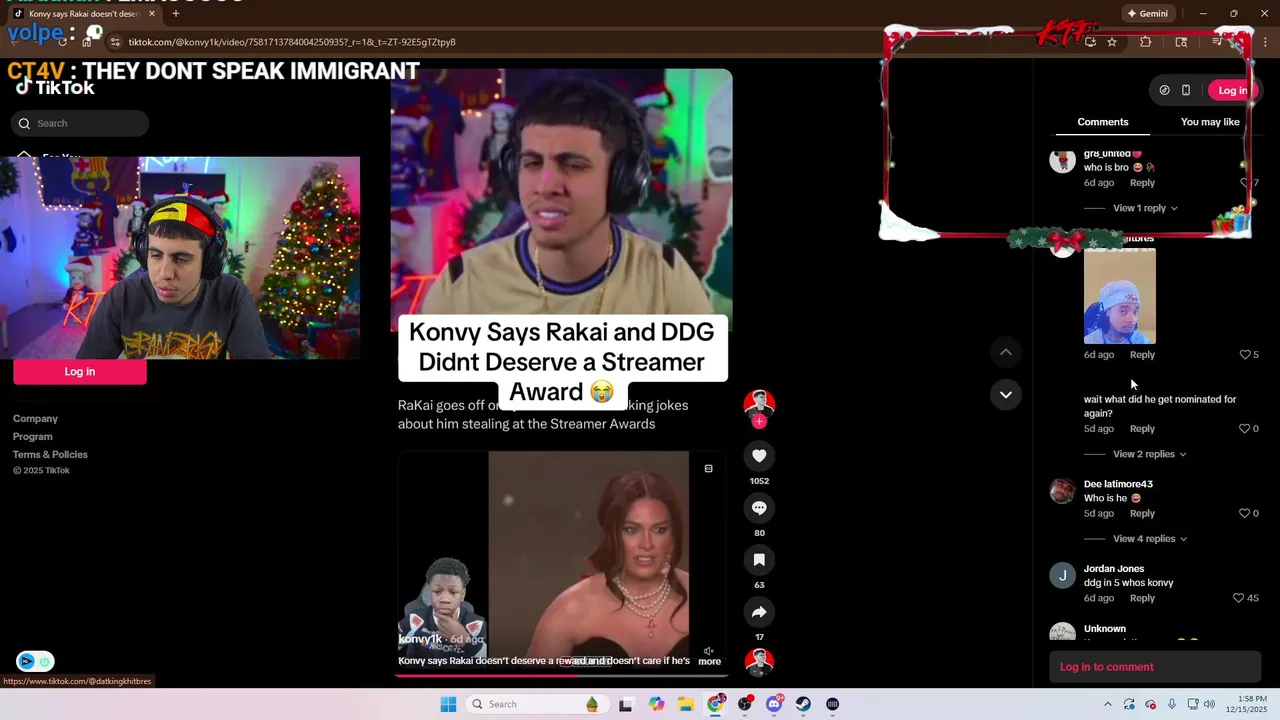Screen dimensions: 1280x720
Task: Save the video with the bookmark icon
Action: (759, 560)
